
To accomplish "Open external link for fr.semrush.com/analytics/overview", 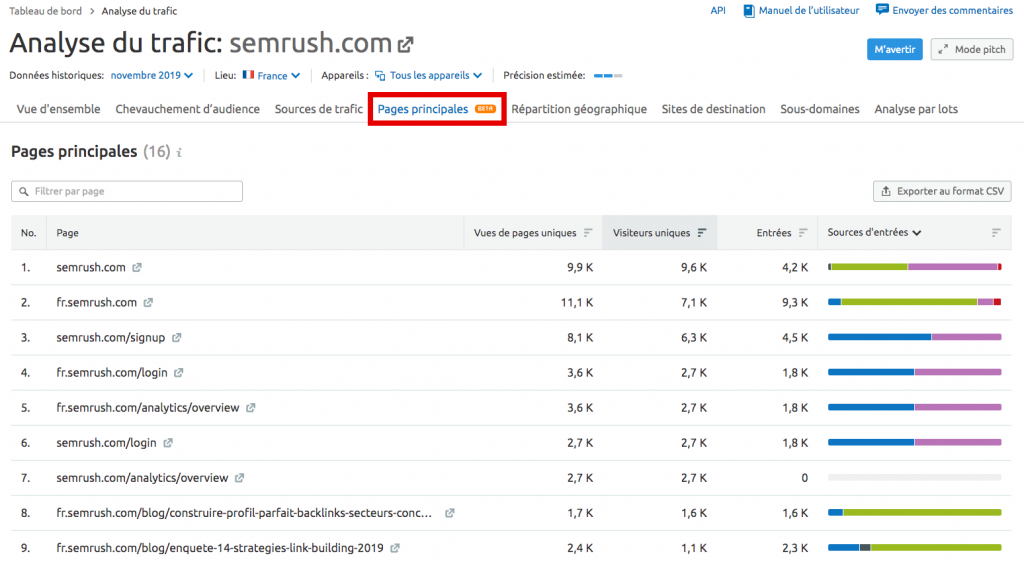I will [250, 408].
